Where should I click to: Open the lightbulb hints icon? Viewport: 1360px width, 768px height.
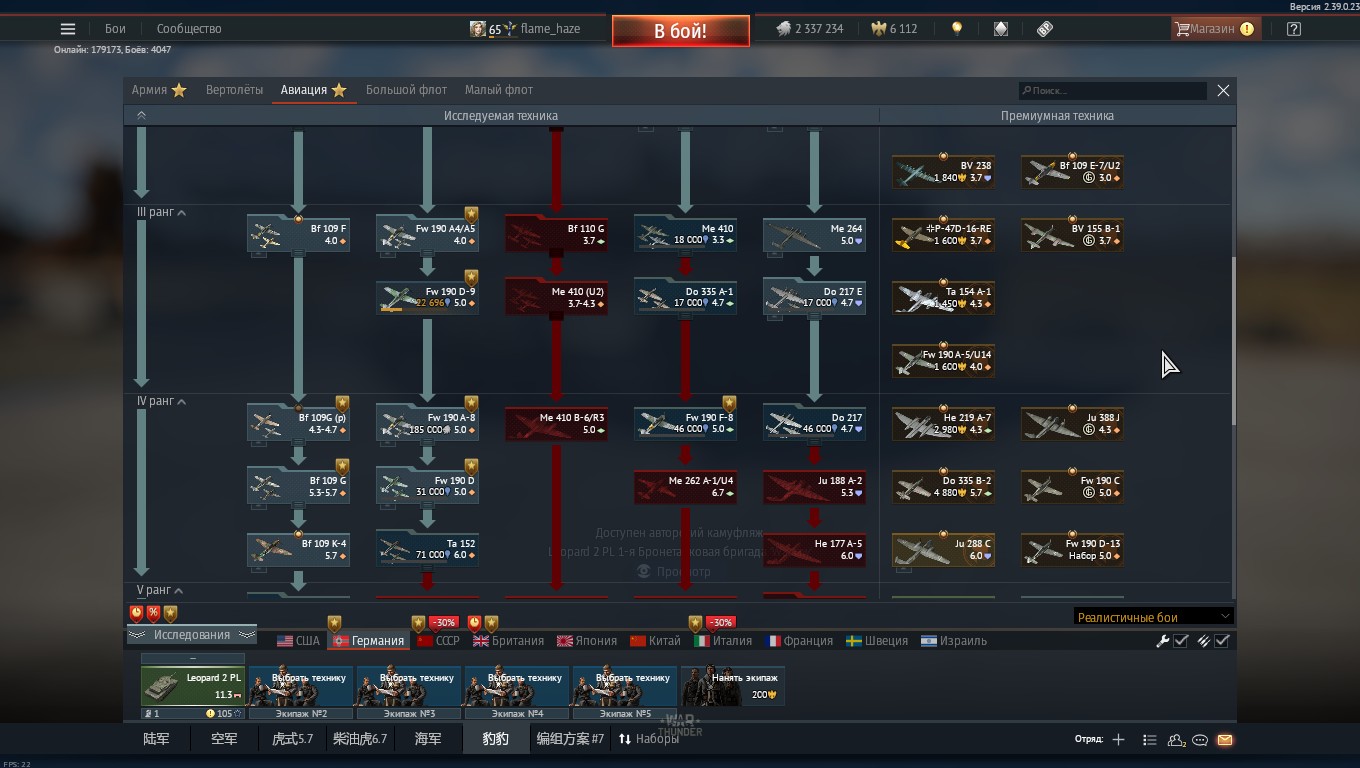pyautogui.click(x=957, y=29)
